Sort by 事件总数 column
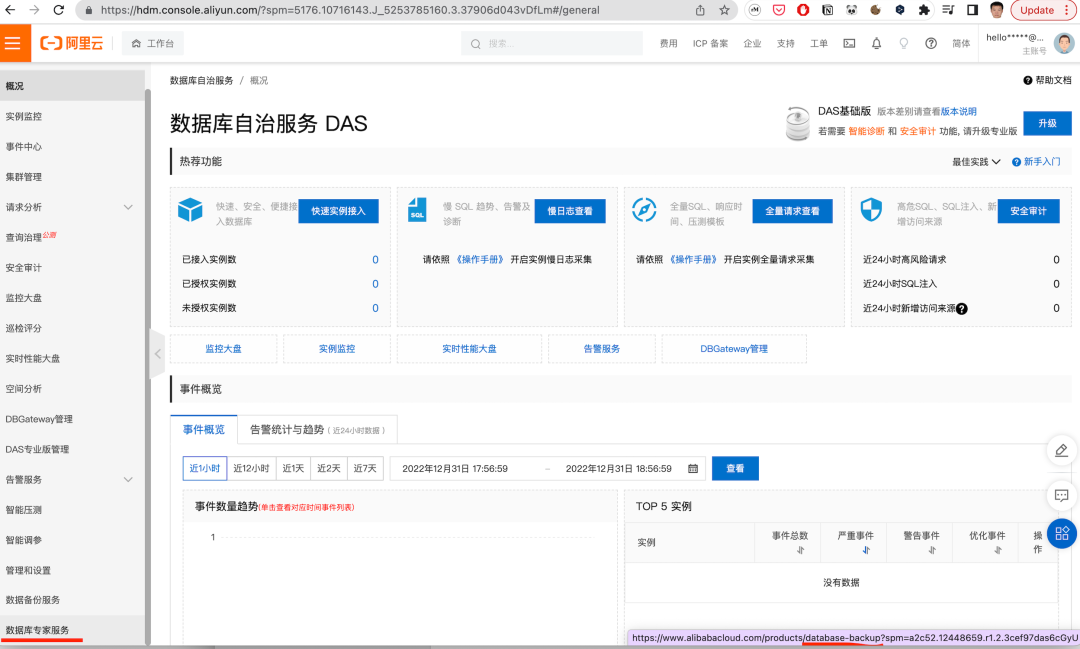Image resolution: width=1080 pixels, height=649 pixels. [800, 550]
